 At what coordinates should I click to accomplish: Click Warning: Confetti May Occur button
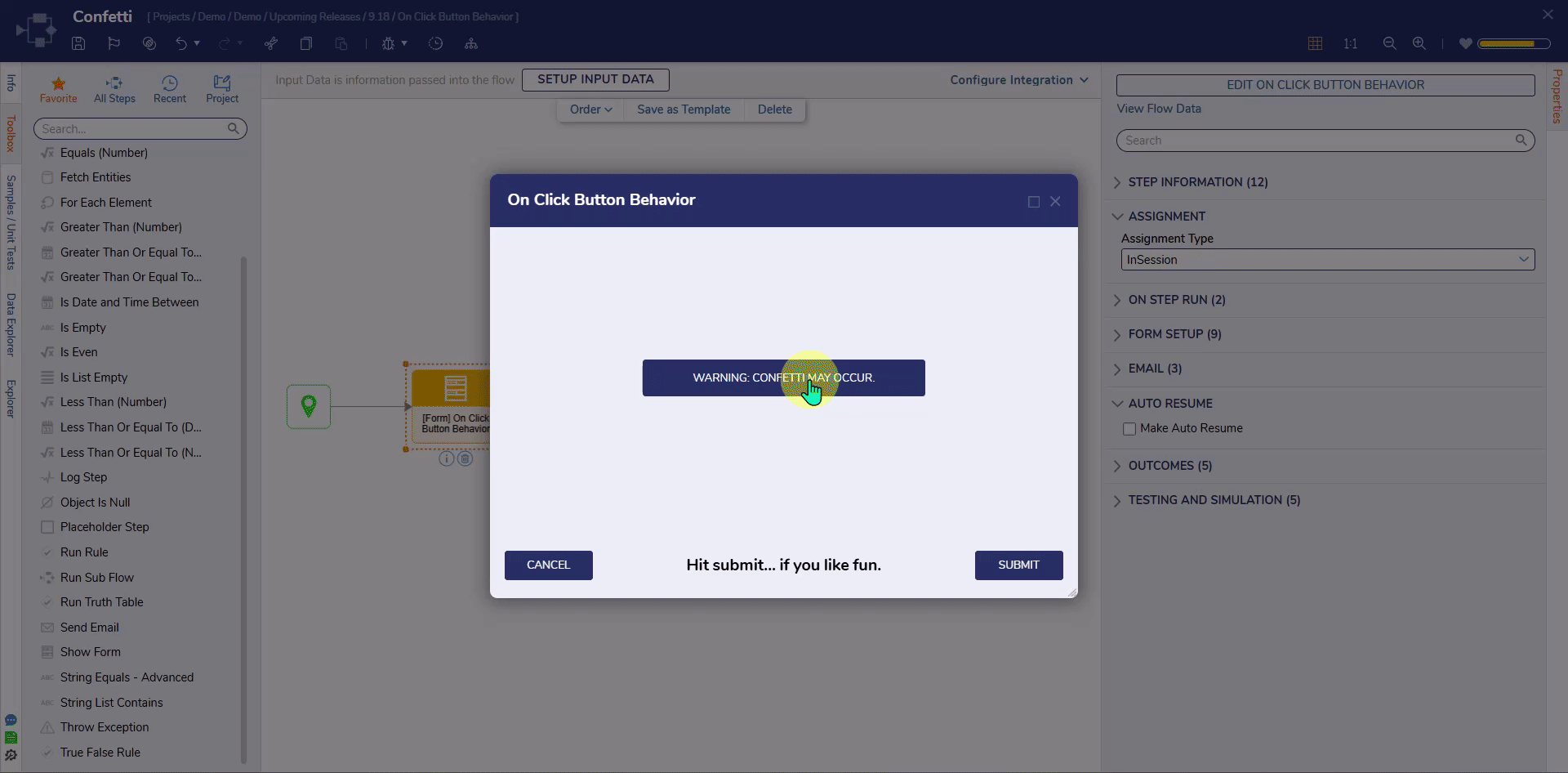click(784, 378)
